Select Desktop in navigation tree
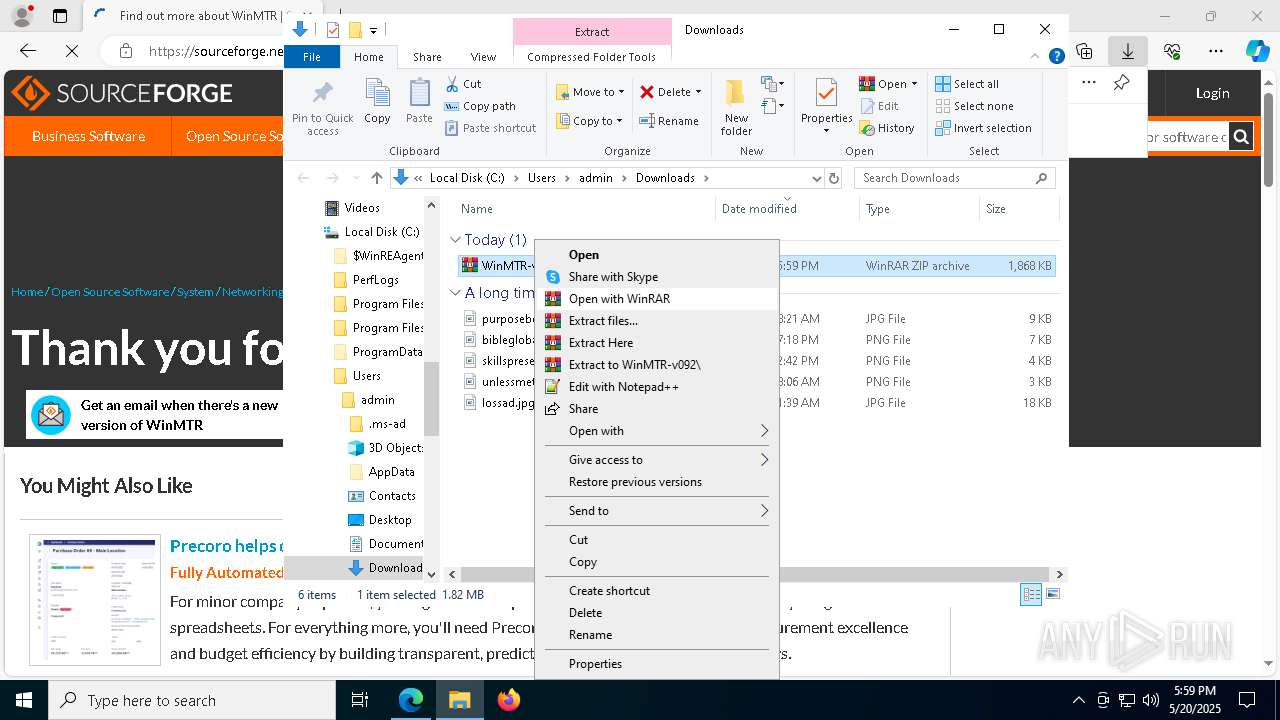1280x720 pixels. click(x=389, y=520)
